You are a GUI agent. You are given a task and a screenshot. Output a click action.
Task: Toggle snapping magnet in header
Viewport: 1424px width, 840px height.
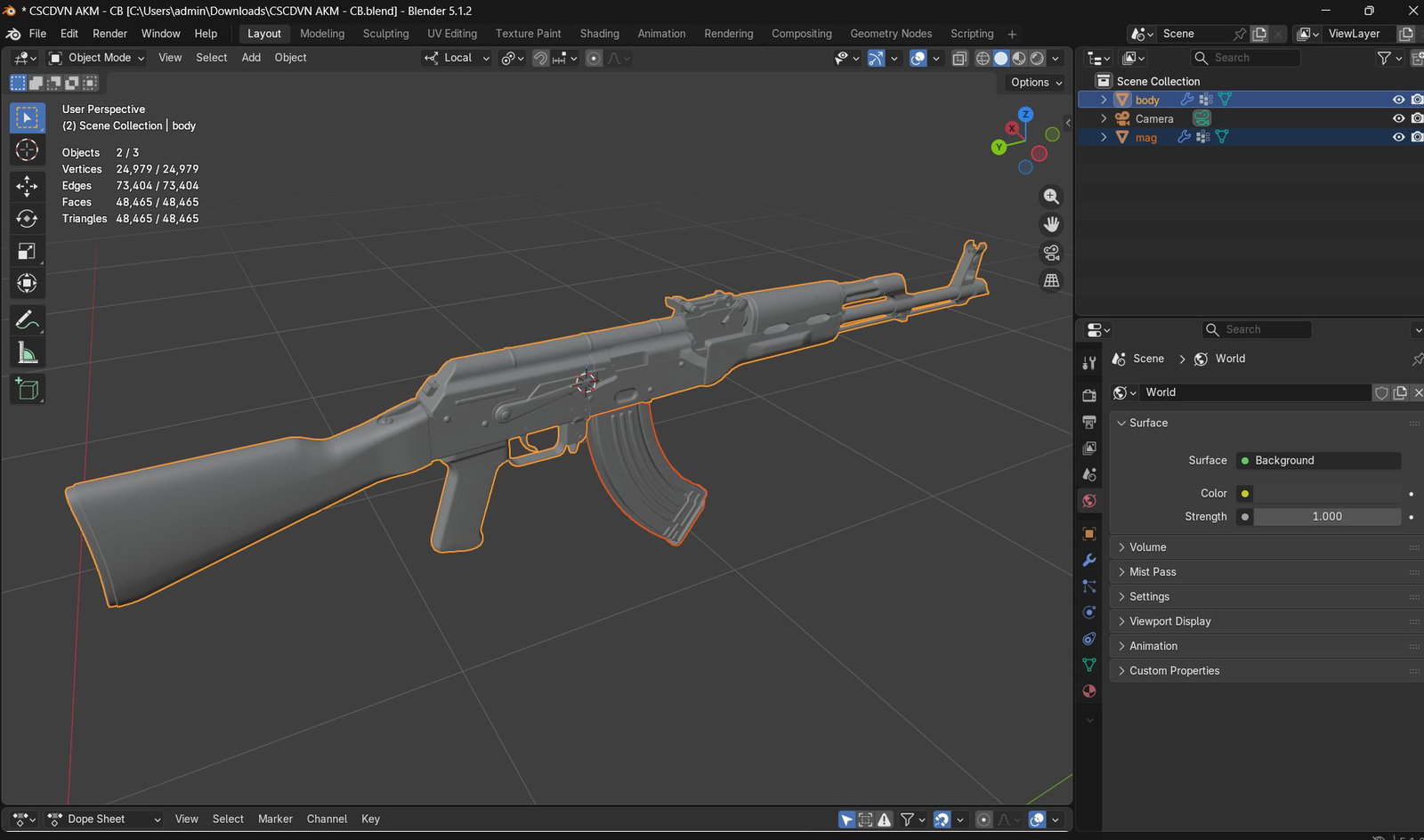[x=540, y=58]
